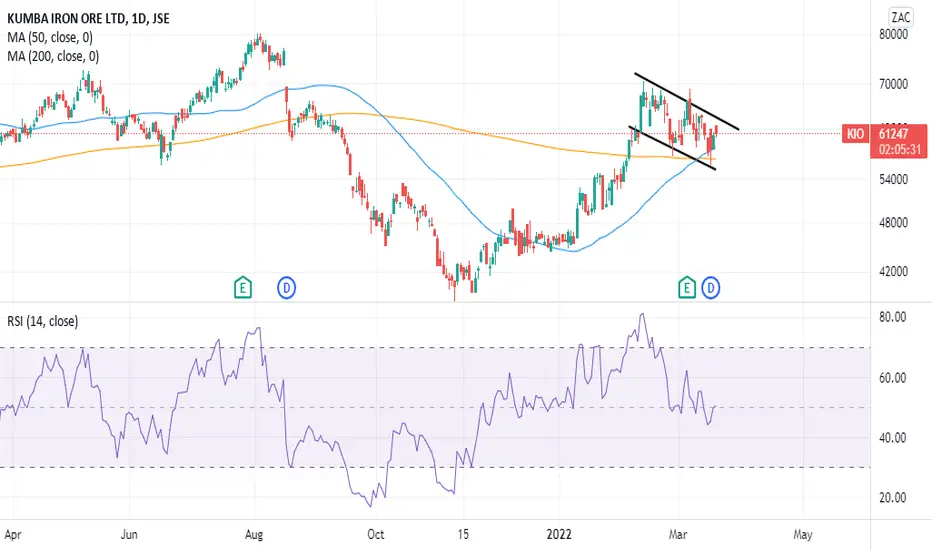Click the Mar date axis label

pos(678,535)
